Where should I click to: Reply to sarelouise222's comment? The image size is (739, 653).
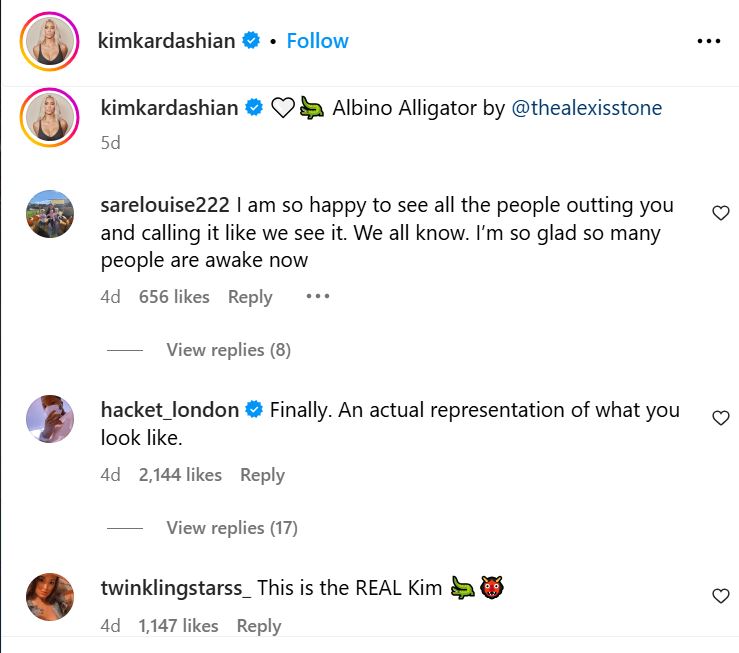(250, 297)
